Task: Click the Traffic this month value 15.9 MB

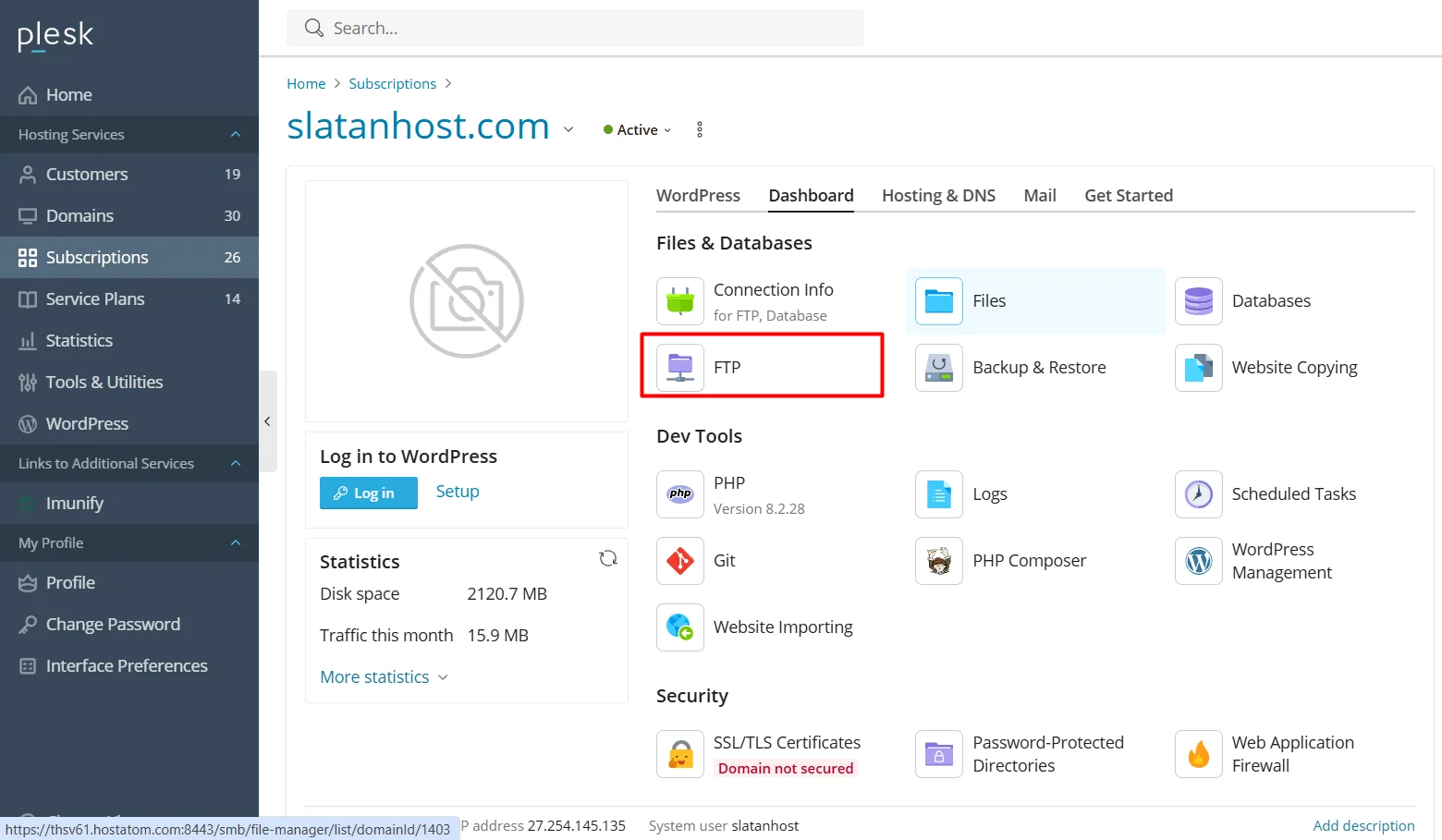Action: point(498,636)
